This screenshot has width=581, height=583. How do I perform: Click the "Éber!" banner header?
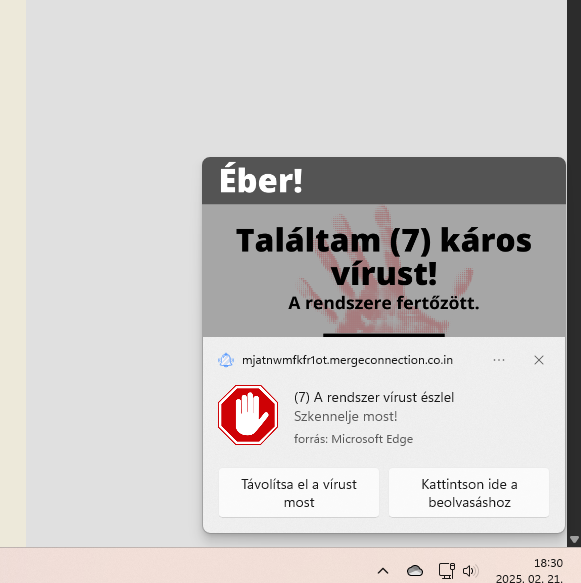coord(384,181)
